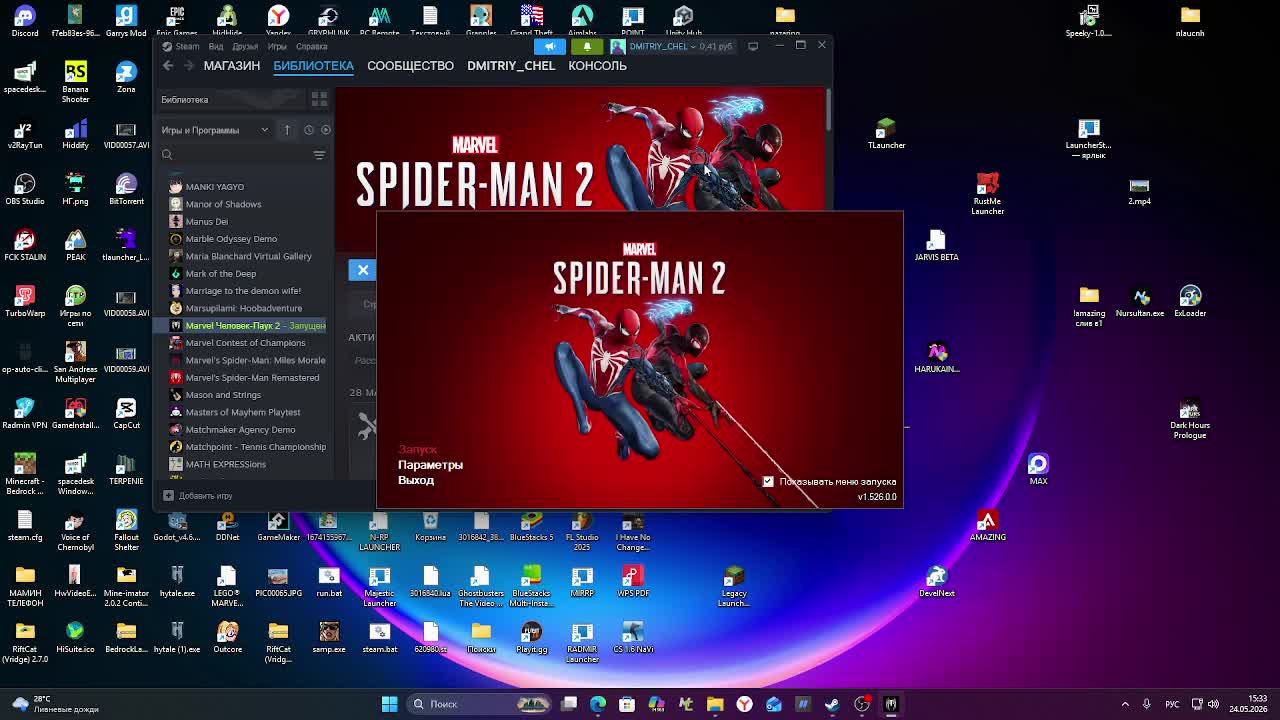Open advanced filter options icon in Steam
This screenshot has height=720, width=1280.
[x=319, y=155]
